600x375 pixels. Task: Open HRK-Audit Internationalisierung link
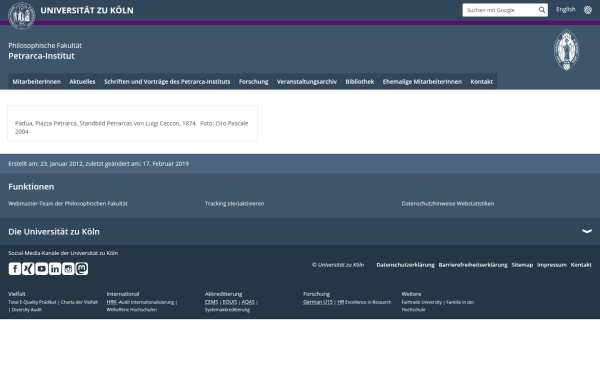coord(140,302)
